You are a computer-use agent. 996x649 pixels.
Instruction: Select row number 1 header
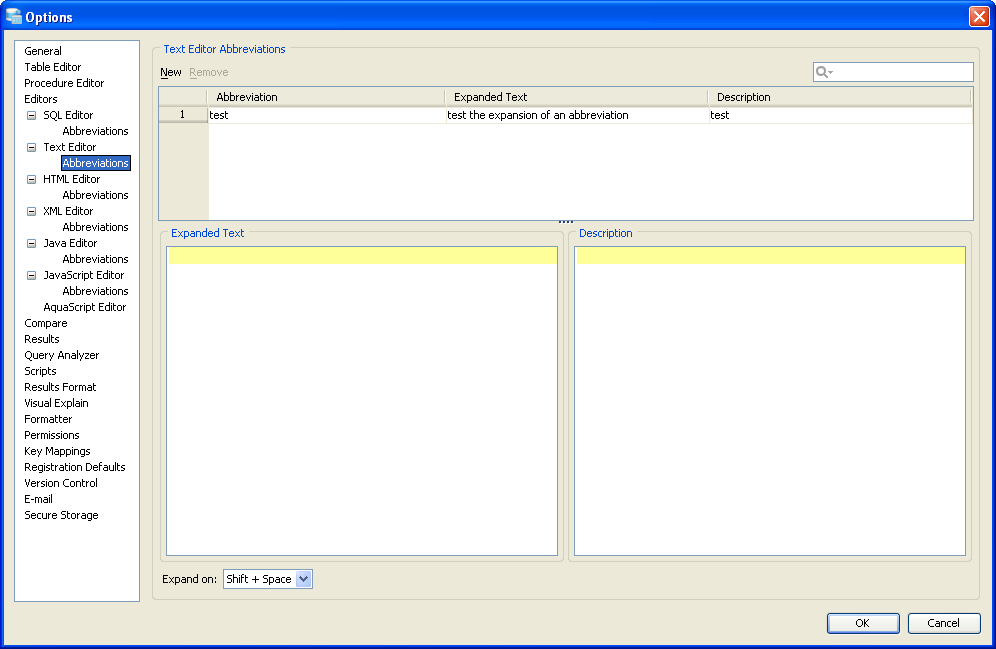[x=182, y=115]
